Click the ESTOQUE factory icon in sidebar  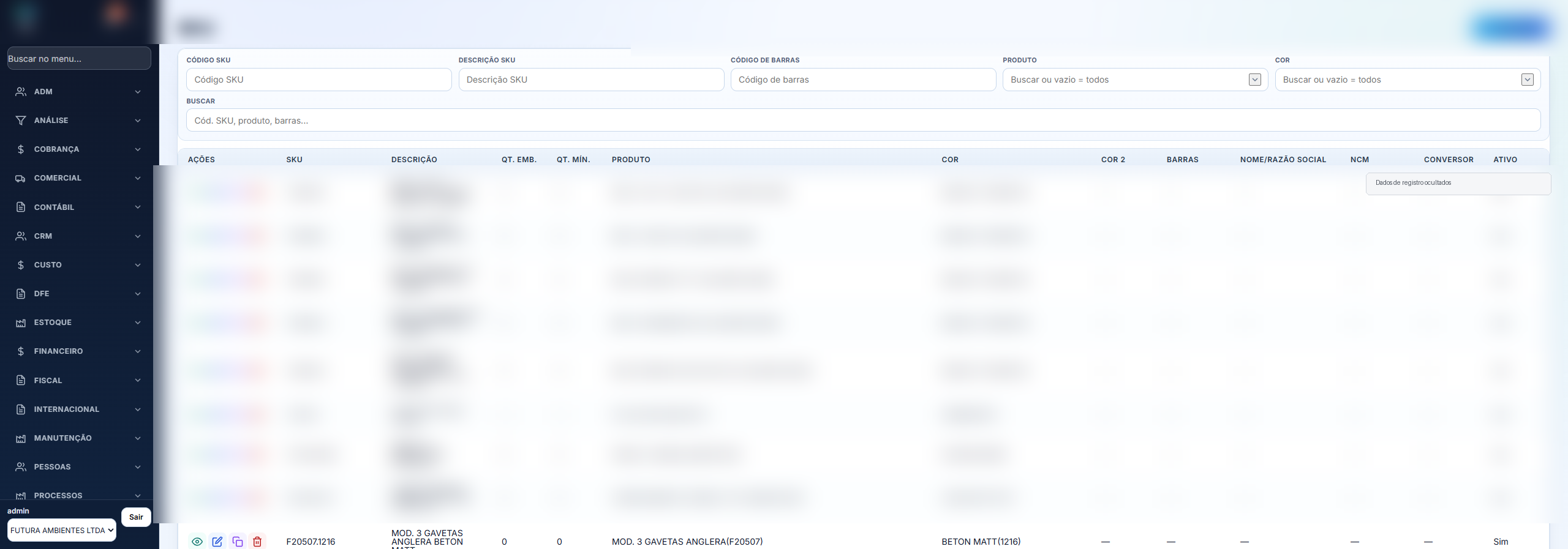[x=21, y=323]
